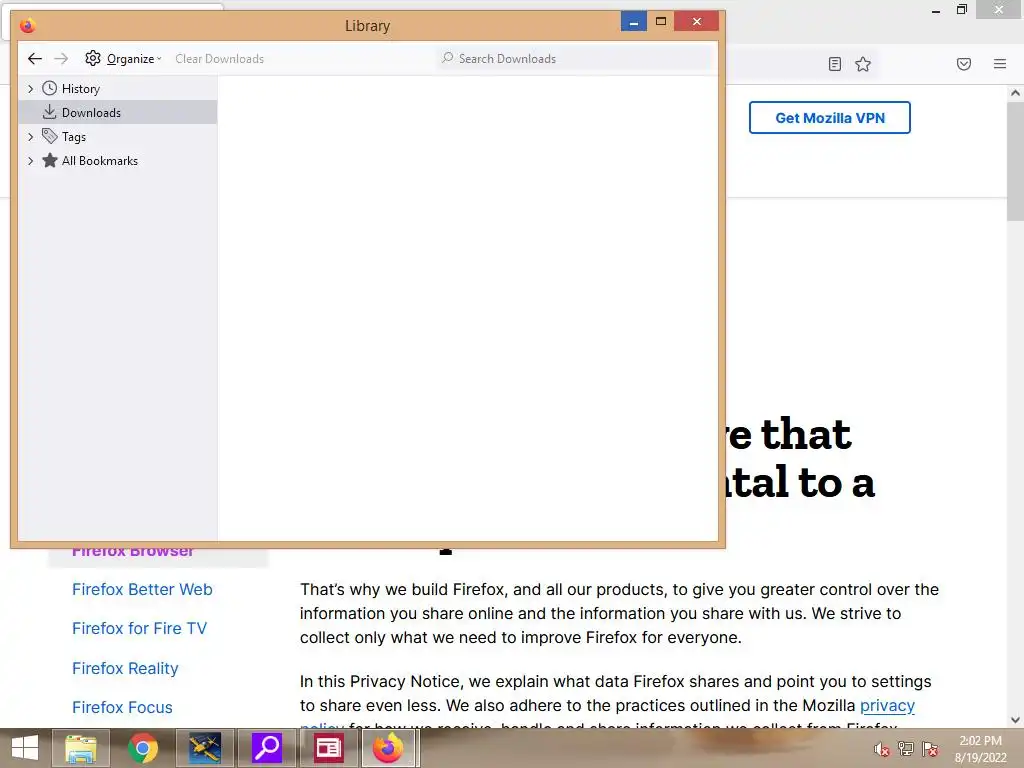Minimize the Library window

633,21
